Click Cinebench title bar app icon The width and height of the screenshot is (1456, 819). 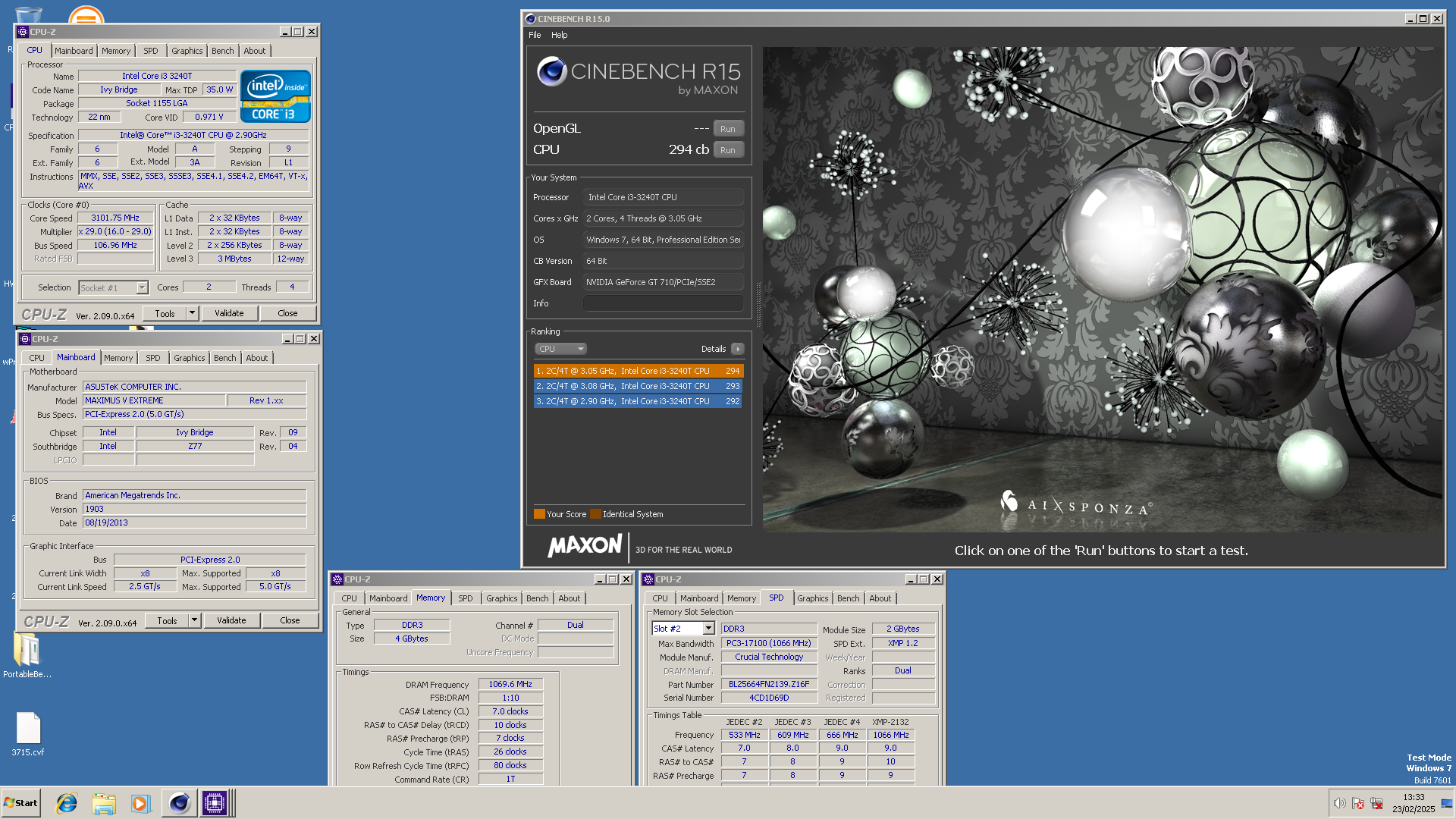pos(531,19)
